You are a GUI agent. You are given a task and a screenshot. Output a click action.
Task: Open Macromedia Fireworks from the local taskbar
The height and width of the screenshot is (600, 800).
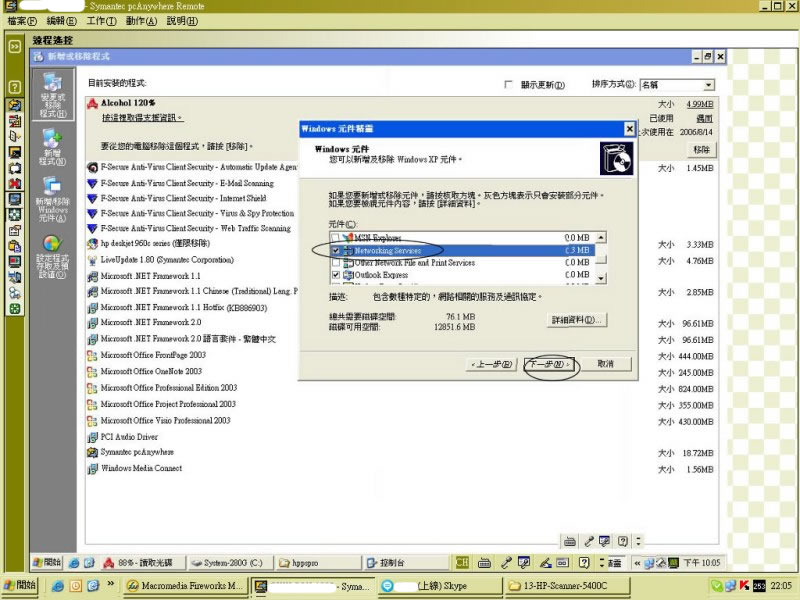tap(186, 586)
